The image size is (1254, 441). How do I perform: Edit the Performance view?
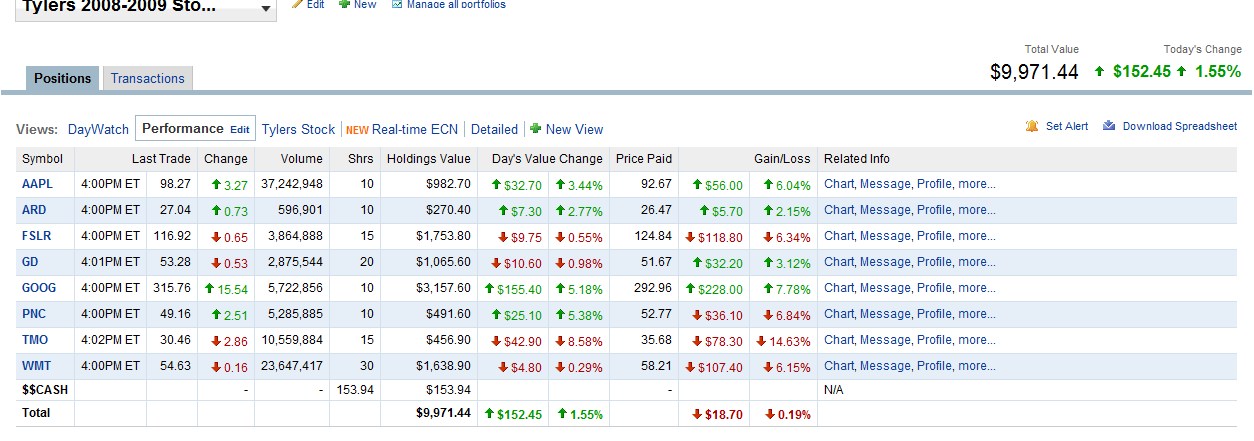pyautogui.click(x=240, y=130)
